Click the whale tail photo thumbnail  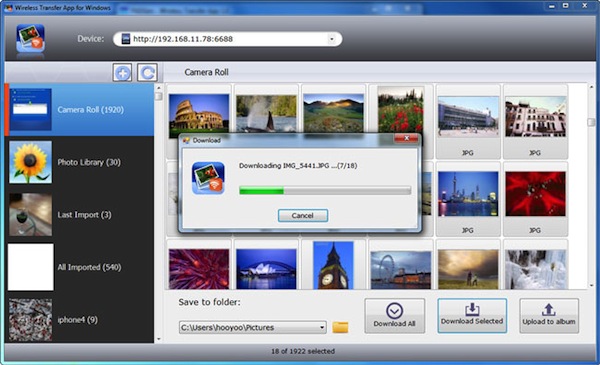pyautogui.click(x=266, y=113)
